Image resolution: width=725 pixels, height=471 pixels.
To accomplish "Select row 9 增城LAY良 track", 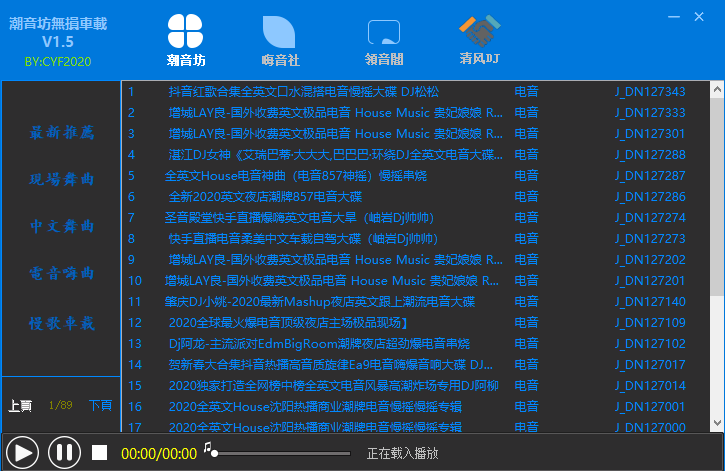I will tap(335, 260).
